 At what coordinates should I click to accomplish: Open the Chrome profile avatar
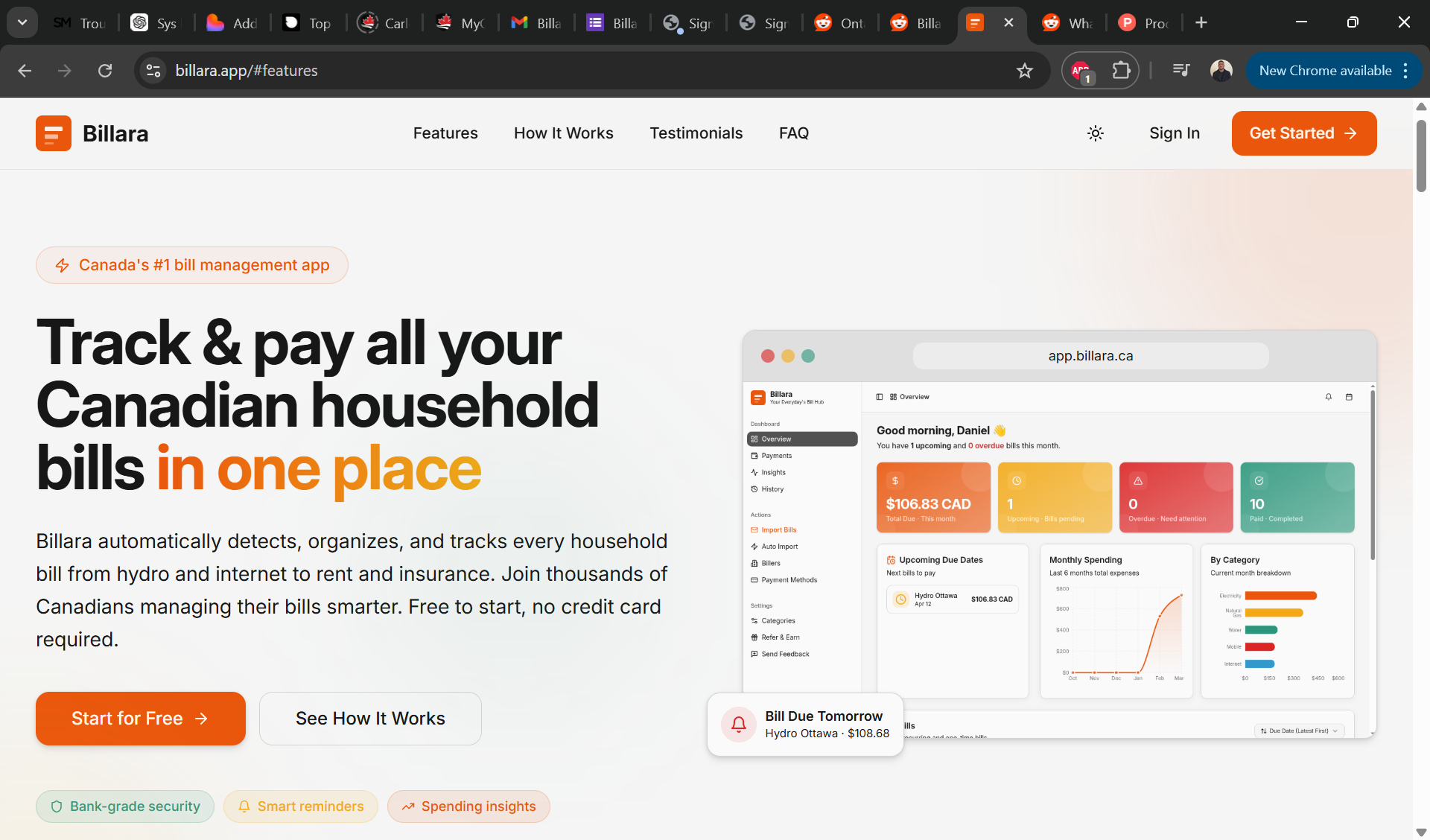pos(1221,71)
